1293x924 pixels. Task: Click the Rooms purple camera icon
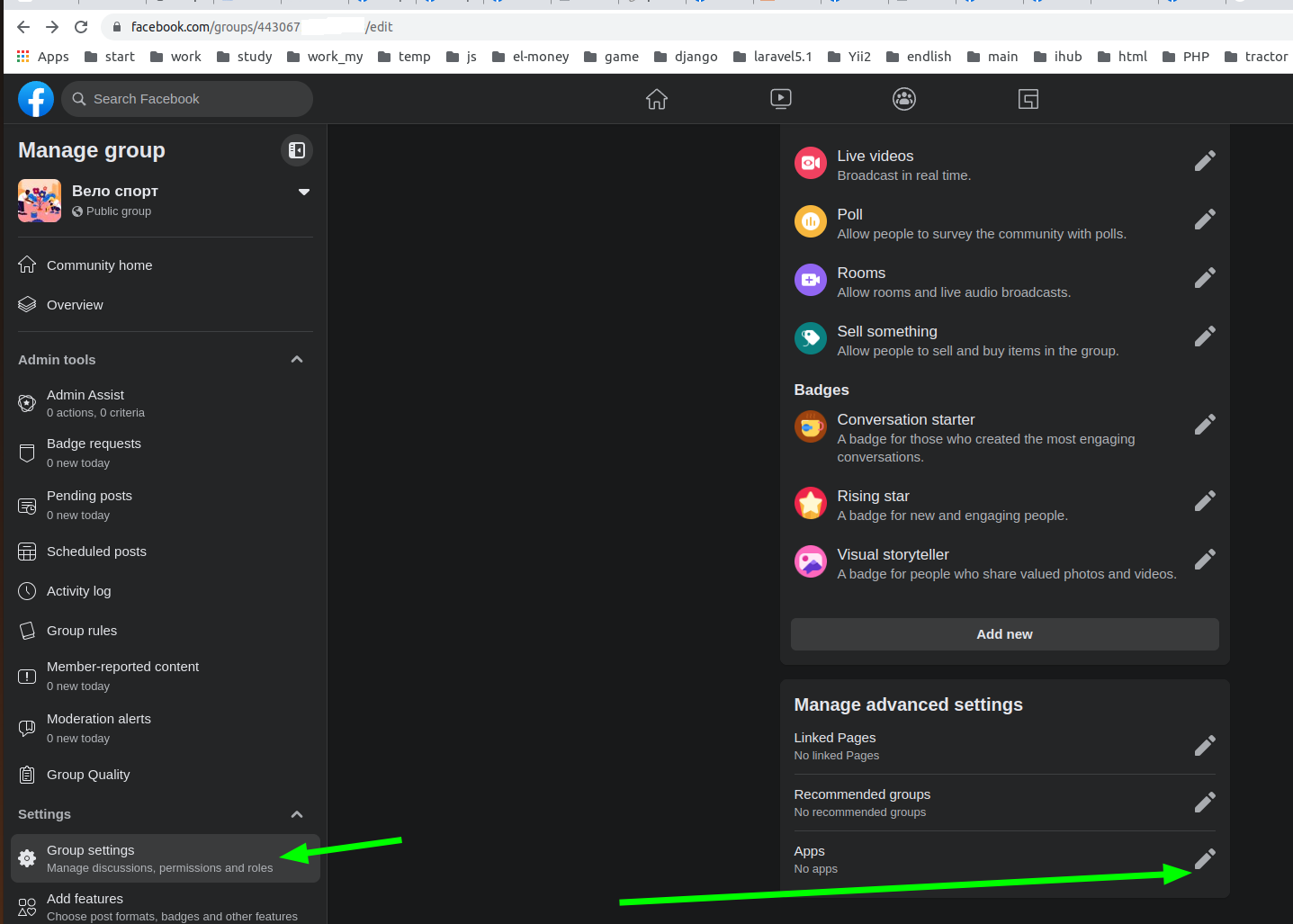(x=811, y=280)
